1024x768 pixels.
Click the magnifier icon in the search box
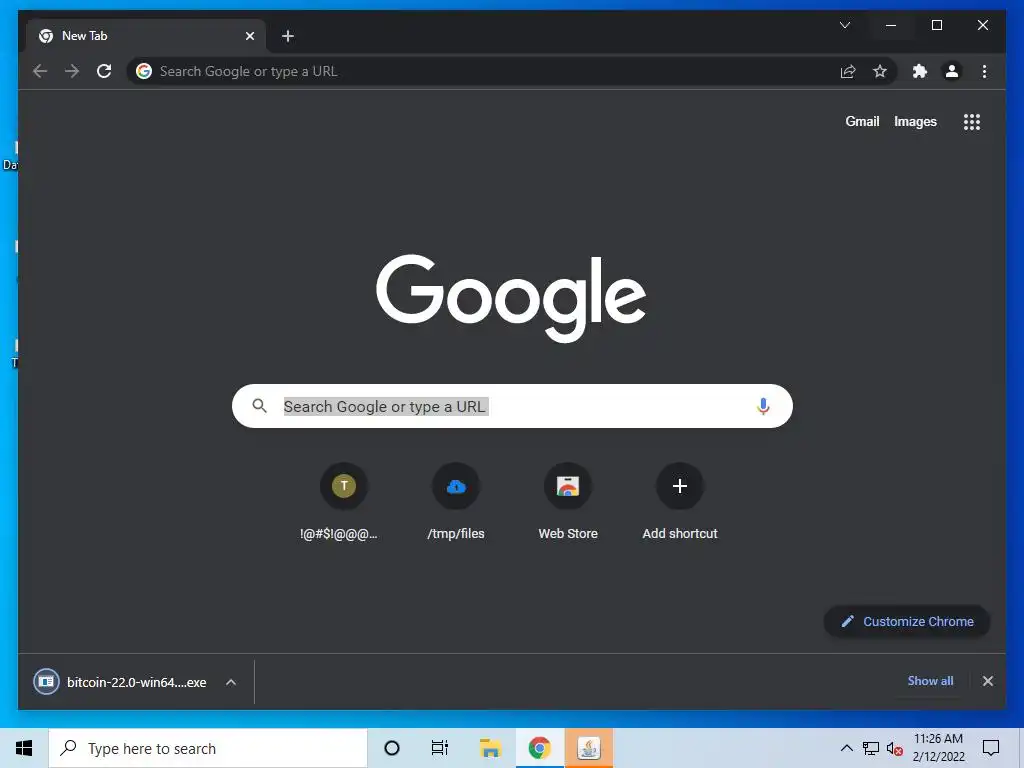[259, 406]
